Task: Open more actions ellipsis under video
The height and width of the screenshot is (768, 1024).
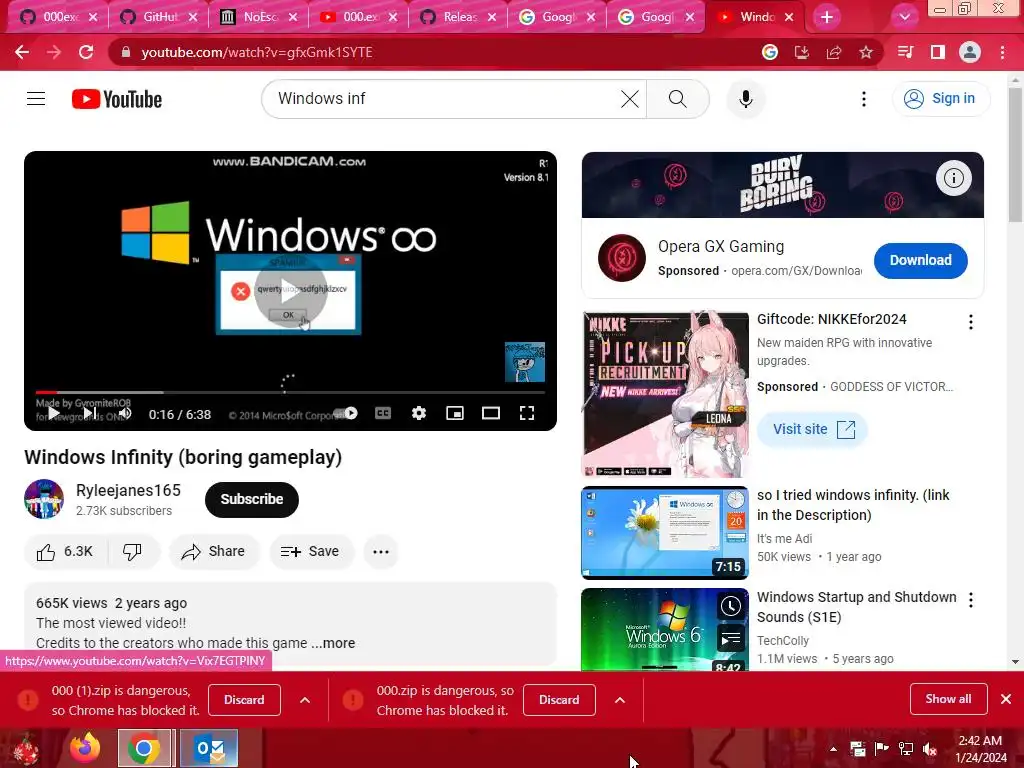Action: click(x=381, y=552)
